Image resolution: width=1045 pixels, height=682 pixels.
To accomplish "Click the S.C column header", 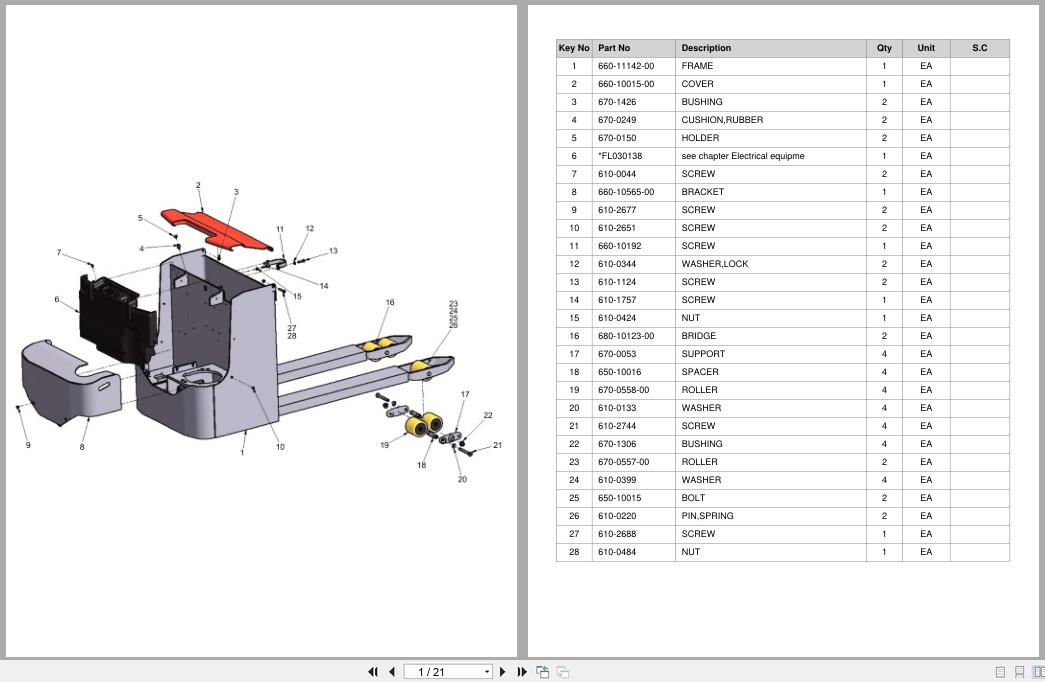I will 980,48.
